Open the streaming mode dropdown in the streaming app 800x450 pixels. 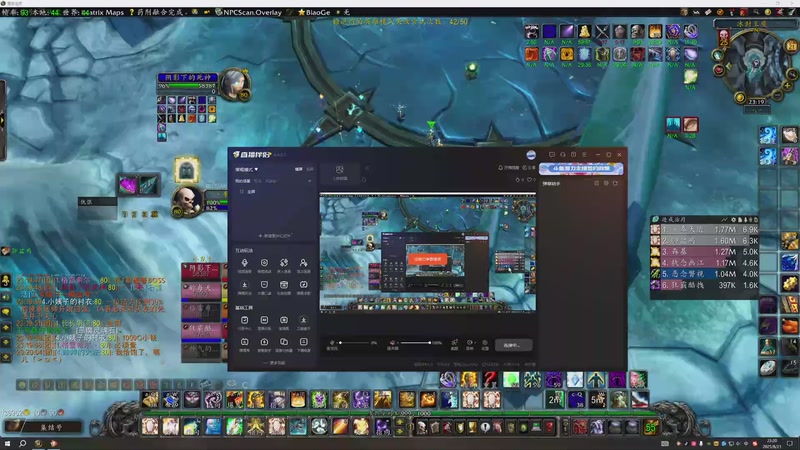point(246,169)
